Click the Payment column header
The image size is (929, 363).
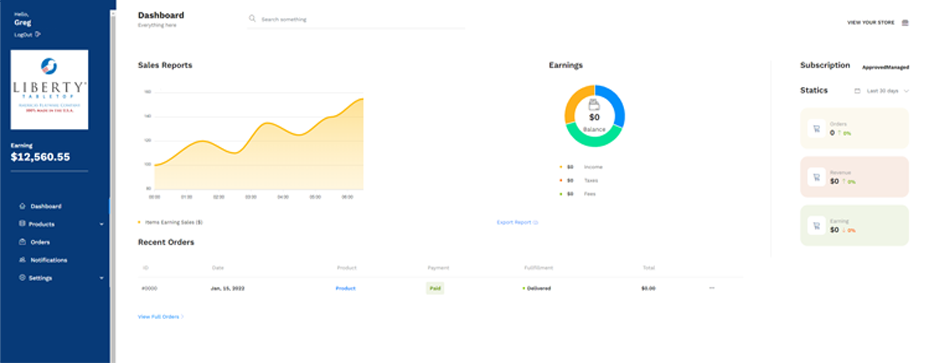click(x=438, y=268)
